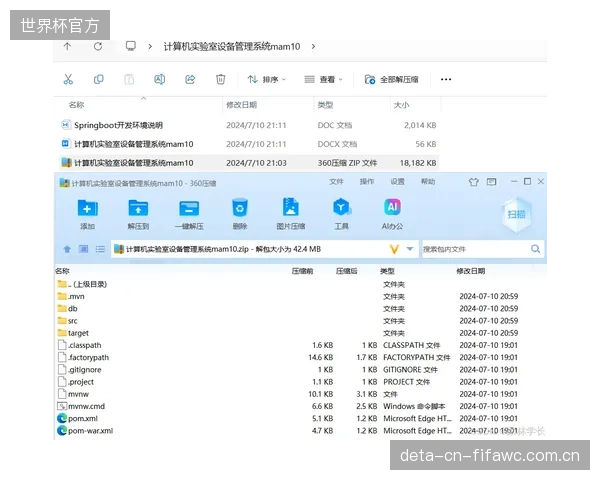
Task: Click the magnifier search icon in 360压缩
Action: click(536, 249)
